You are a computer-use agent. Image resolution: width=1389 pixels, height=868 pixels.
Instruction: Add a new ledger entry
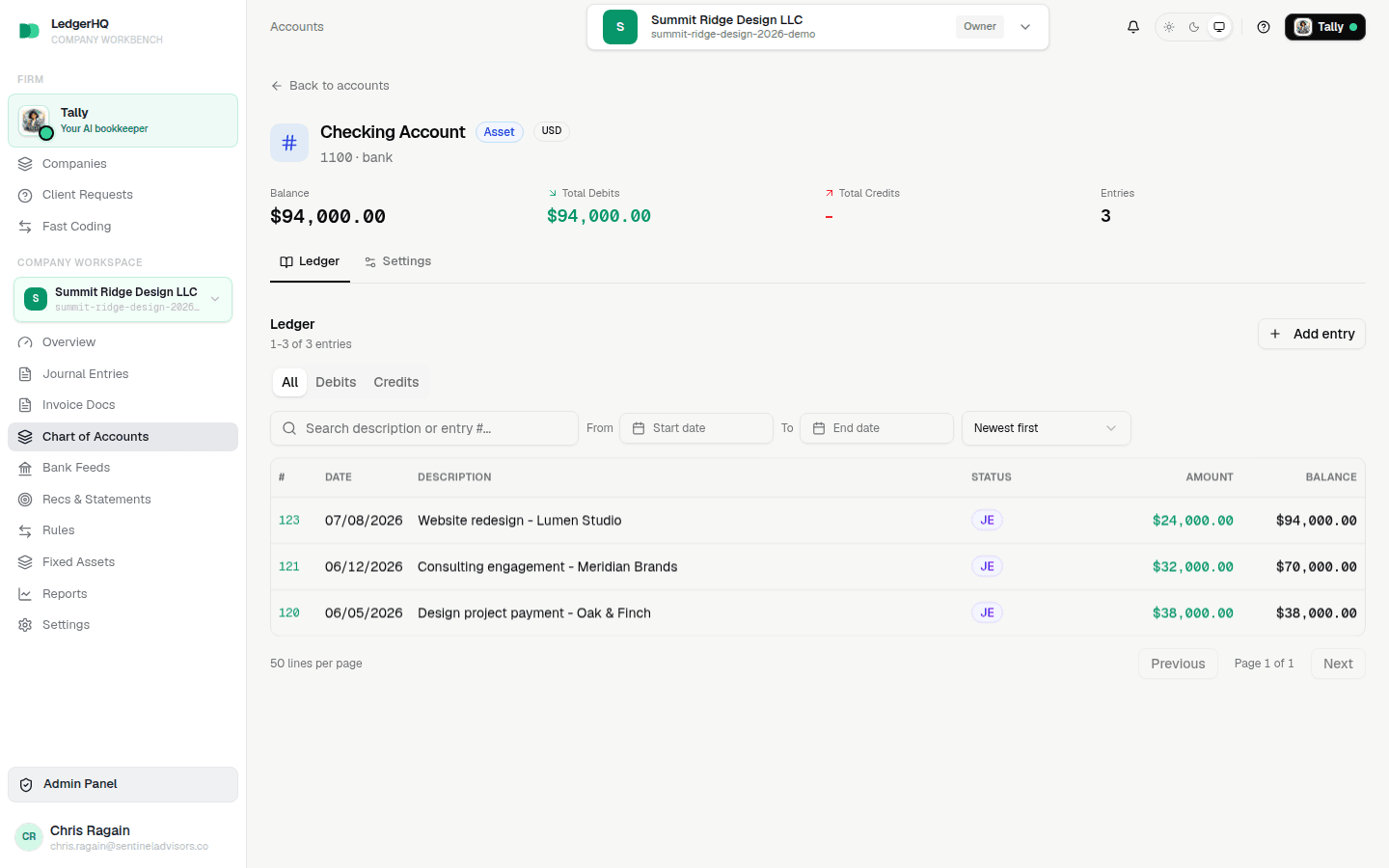(x=1312, y=334)
